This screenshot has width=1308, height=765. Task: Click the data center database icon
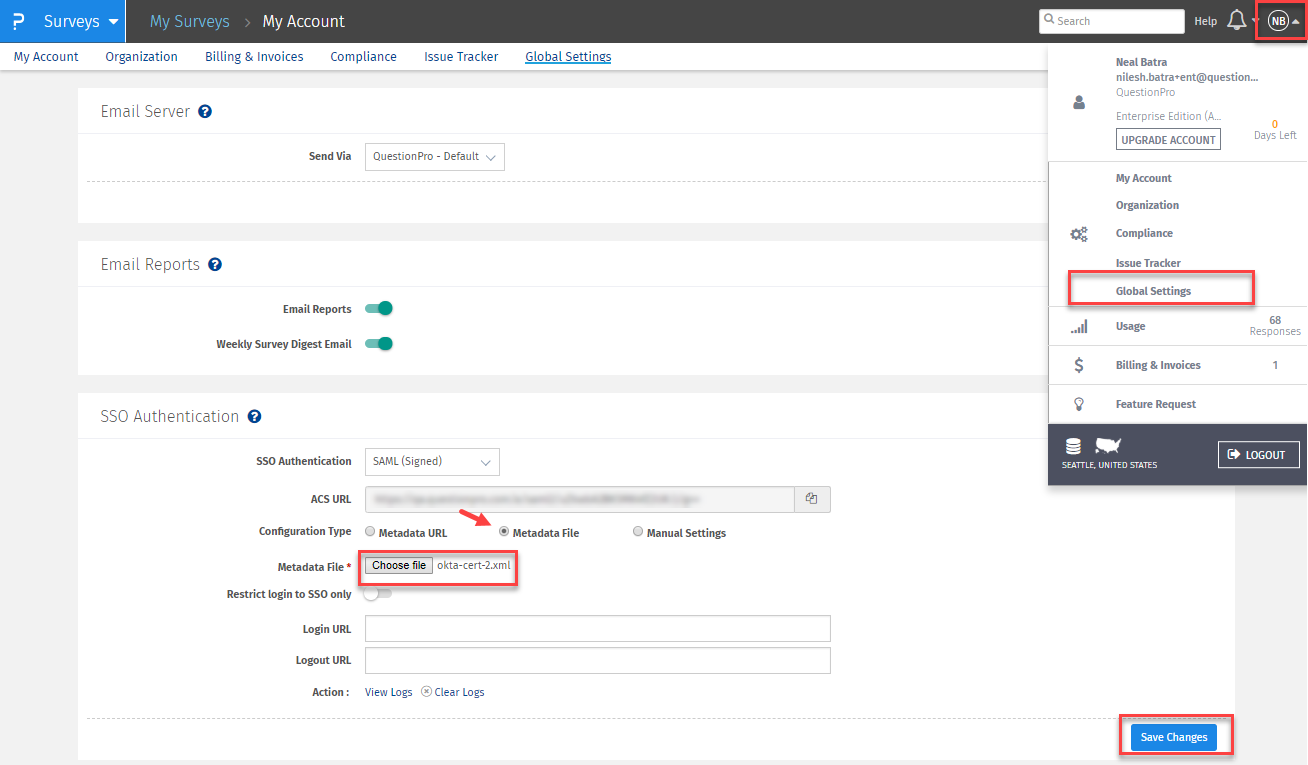1073,446
